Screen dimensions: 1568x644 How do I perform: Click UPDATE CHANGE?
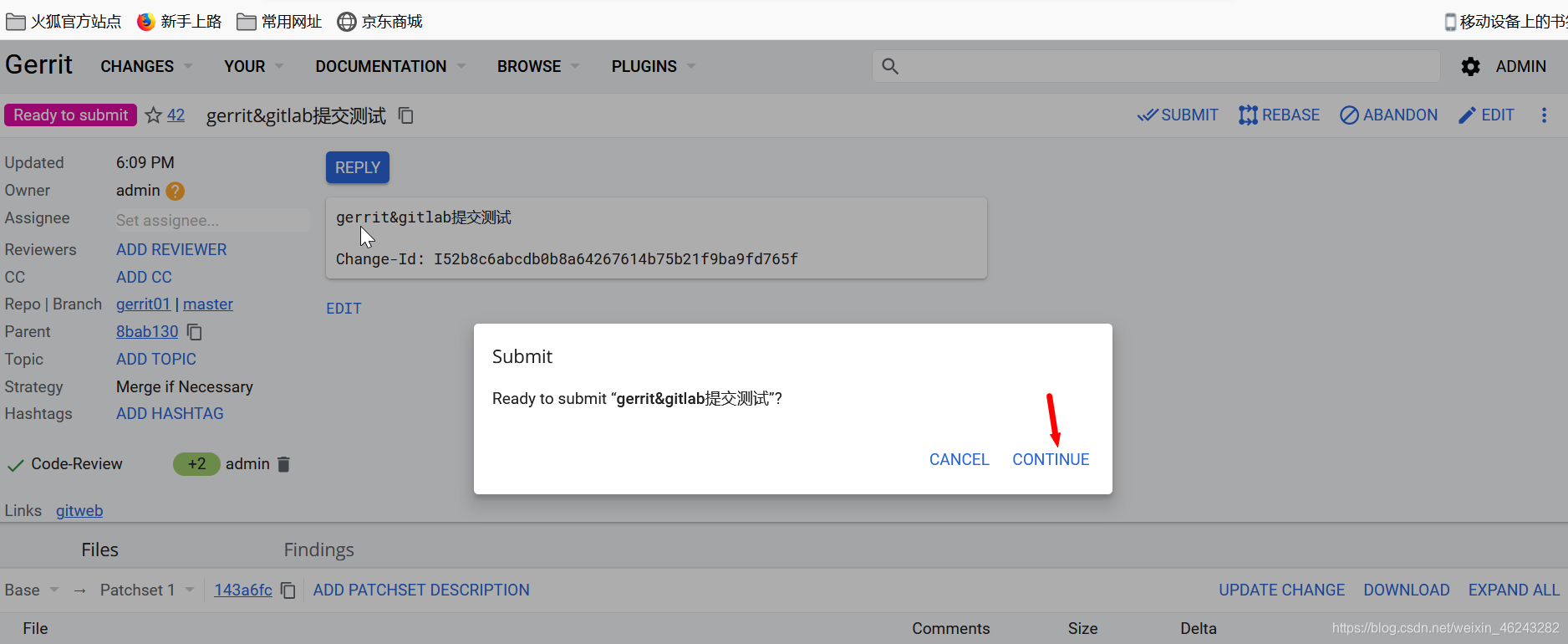click(x=1281, y=590)
